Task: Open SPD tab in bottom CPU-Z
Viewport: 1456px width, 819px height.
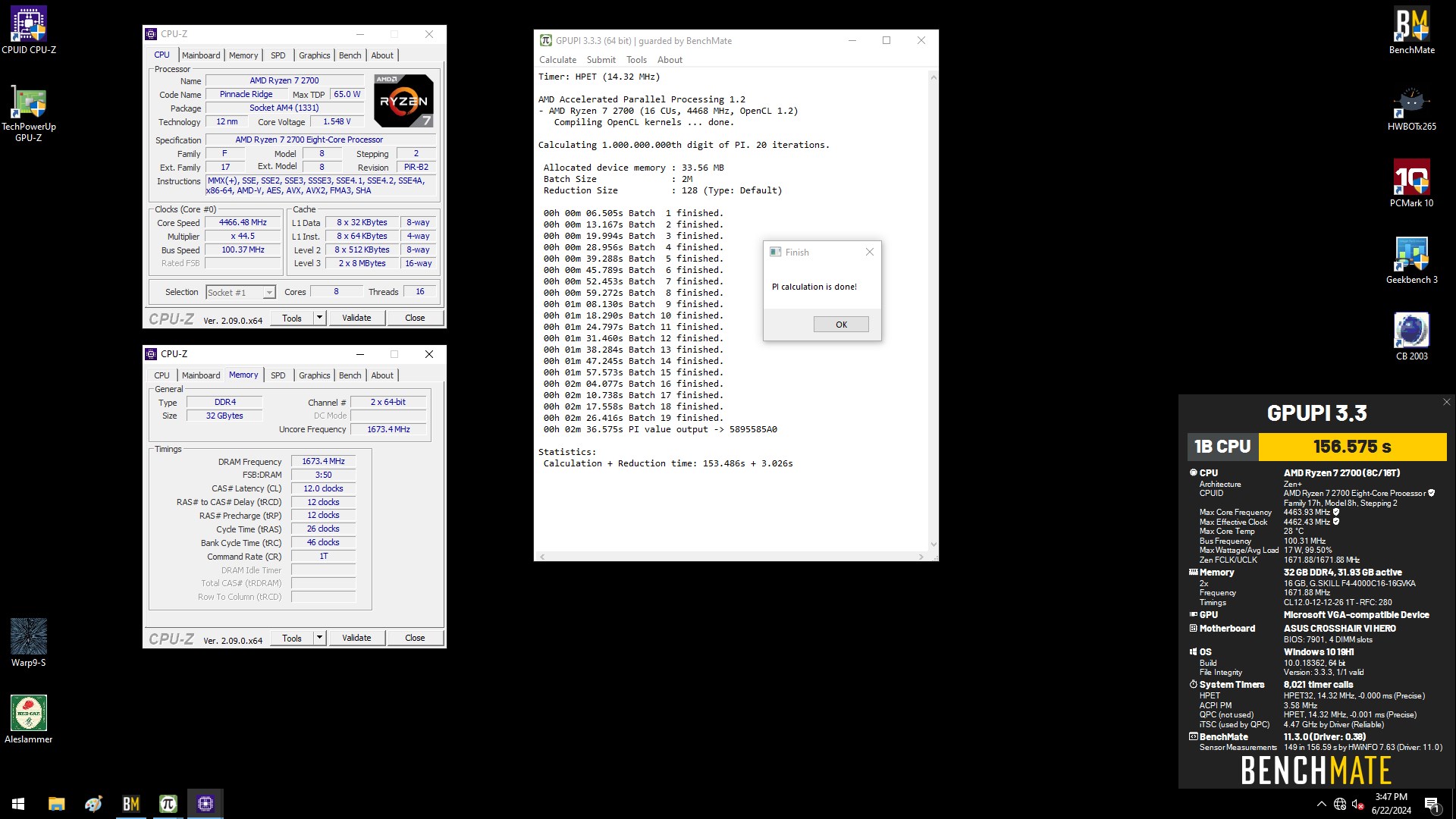Action: coord(278,375)
